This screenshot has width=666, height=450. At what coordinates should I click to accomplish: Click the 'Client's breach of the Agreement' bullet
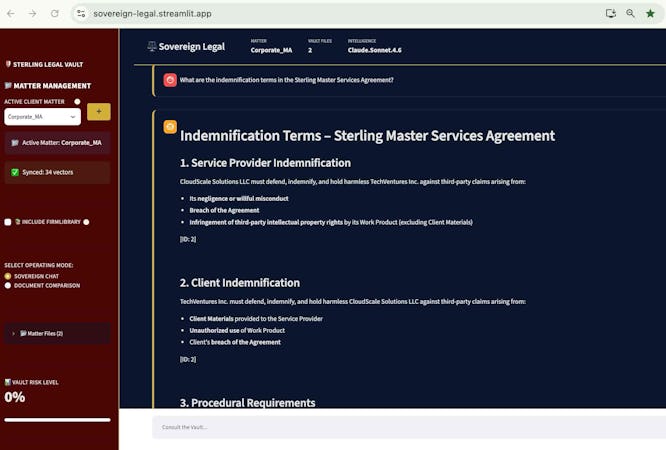pyautogui.click(x=235, y=342)
